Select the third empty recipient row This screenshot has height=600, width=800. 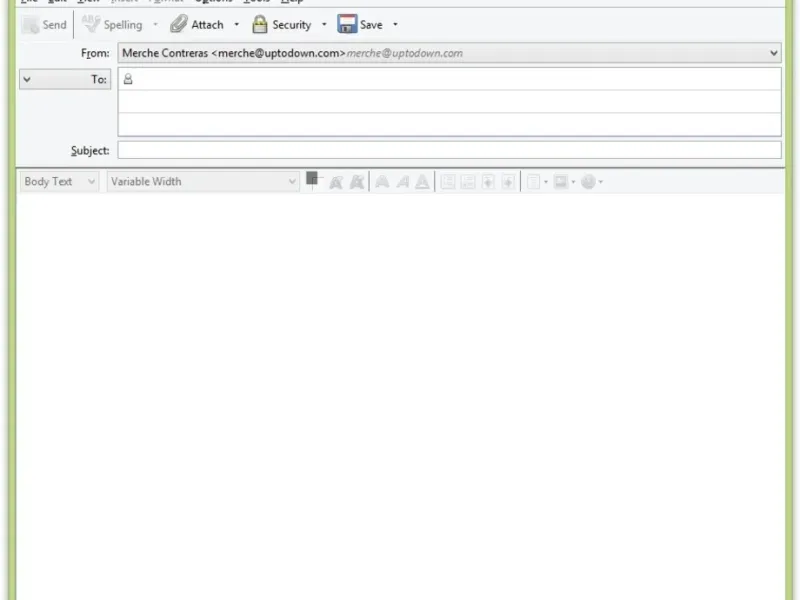[449, 124]
